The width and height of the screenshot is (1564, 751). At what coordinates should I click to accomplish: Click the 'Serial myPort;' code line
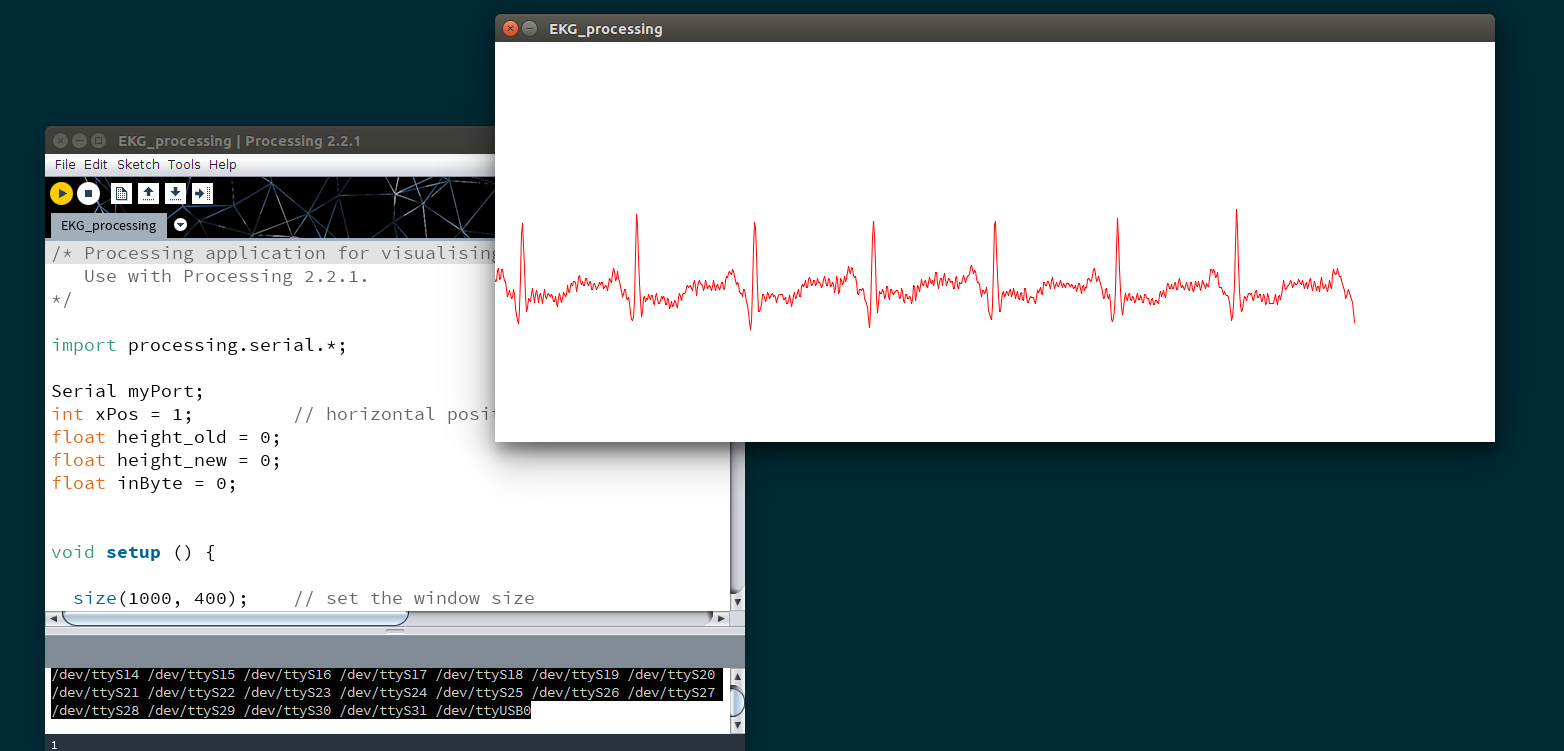coord(128,391)
